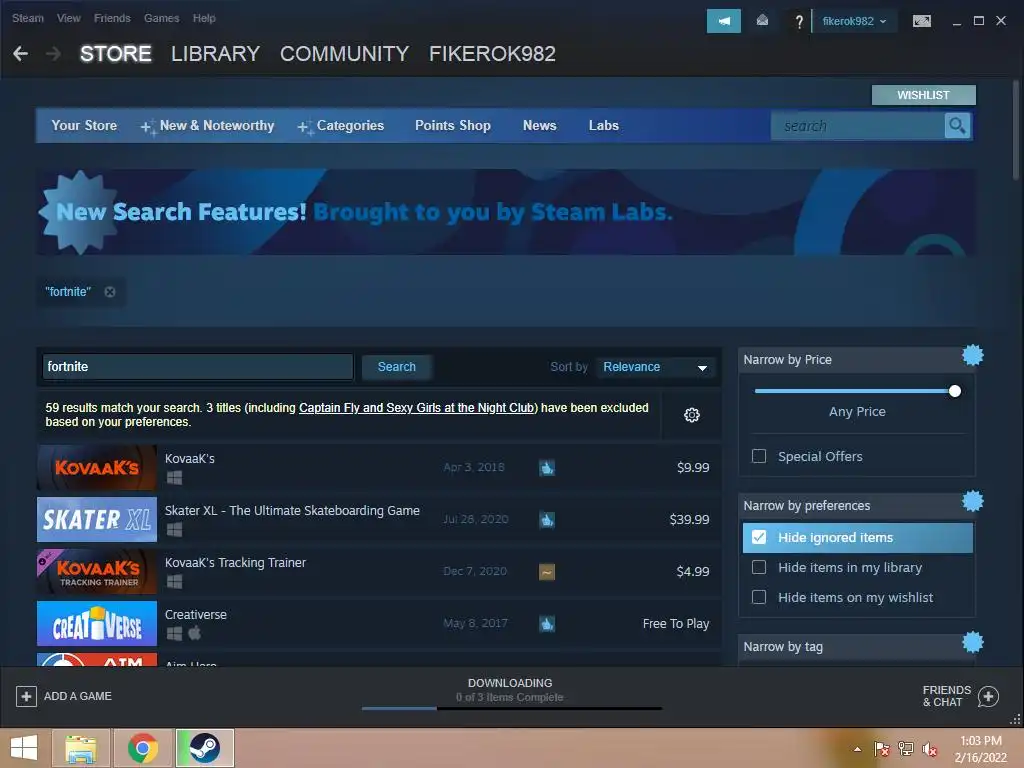Click the New Search Features banner

[x=506, y=212]
